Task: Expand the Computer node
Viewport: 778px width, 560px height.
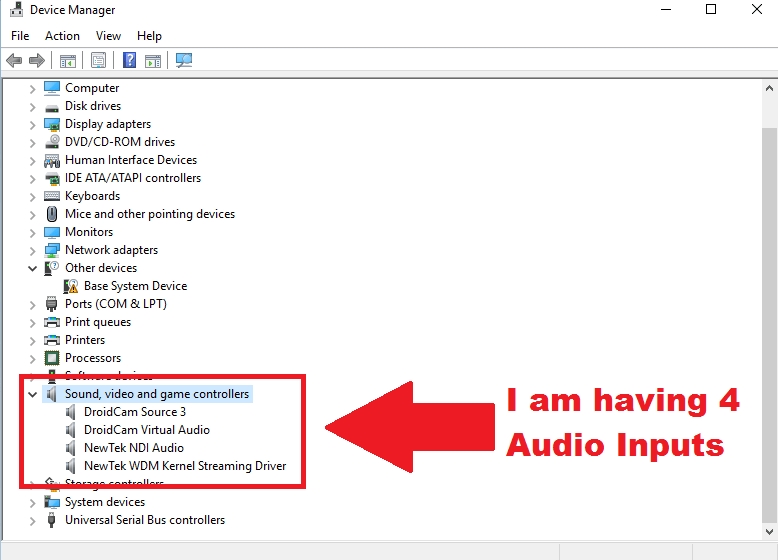Action: (33, 89)
